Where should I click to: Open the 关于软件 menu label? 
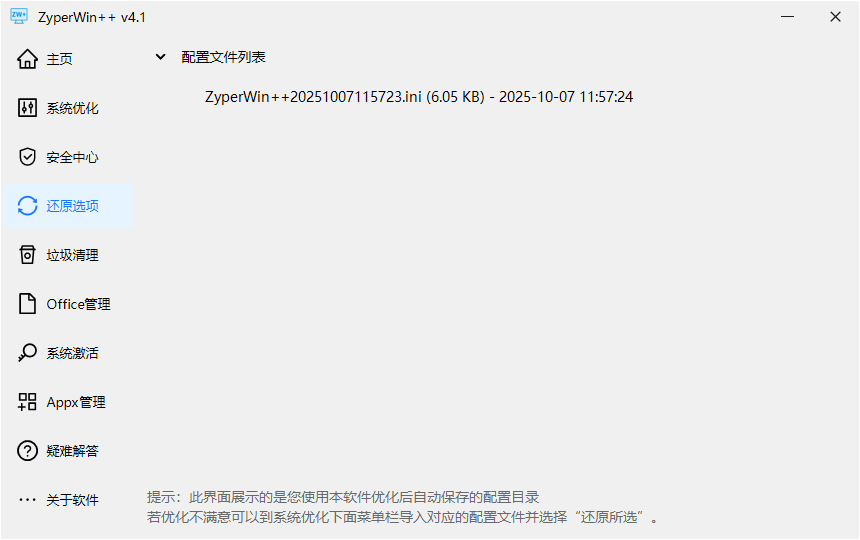(x=72, y=500)
